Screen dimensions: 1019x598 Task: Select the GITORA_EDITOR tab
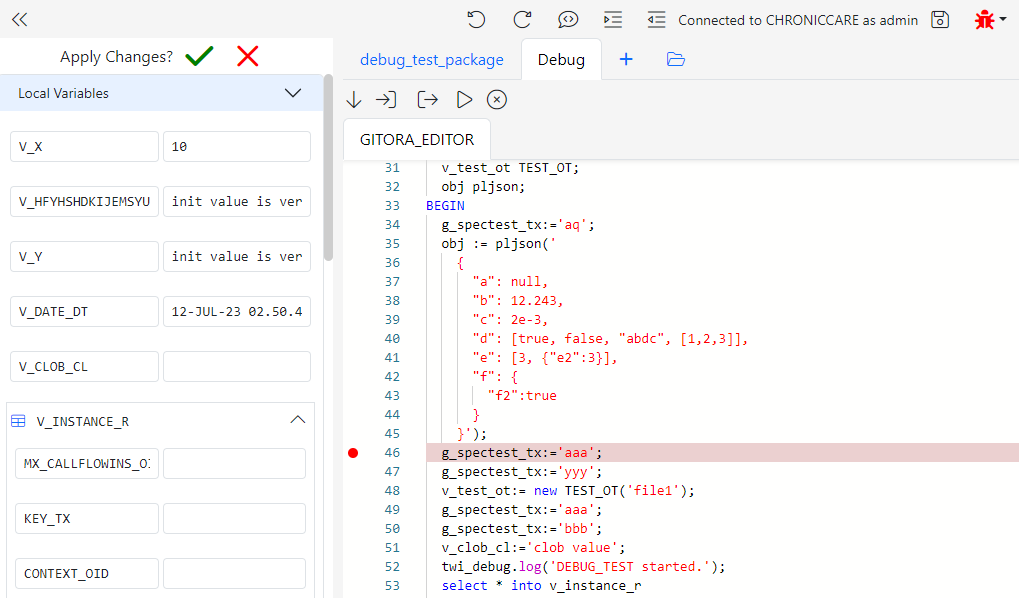click(x=416, y=139)
